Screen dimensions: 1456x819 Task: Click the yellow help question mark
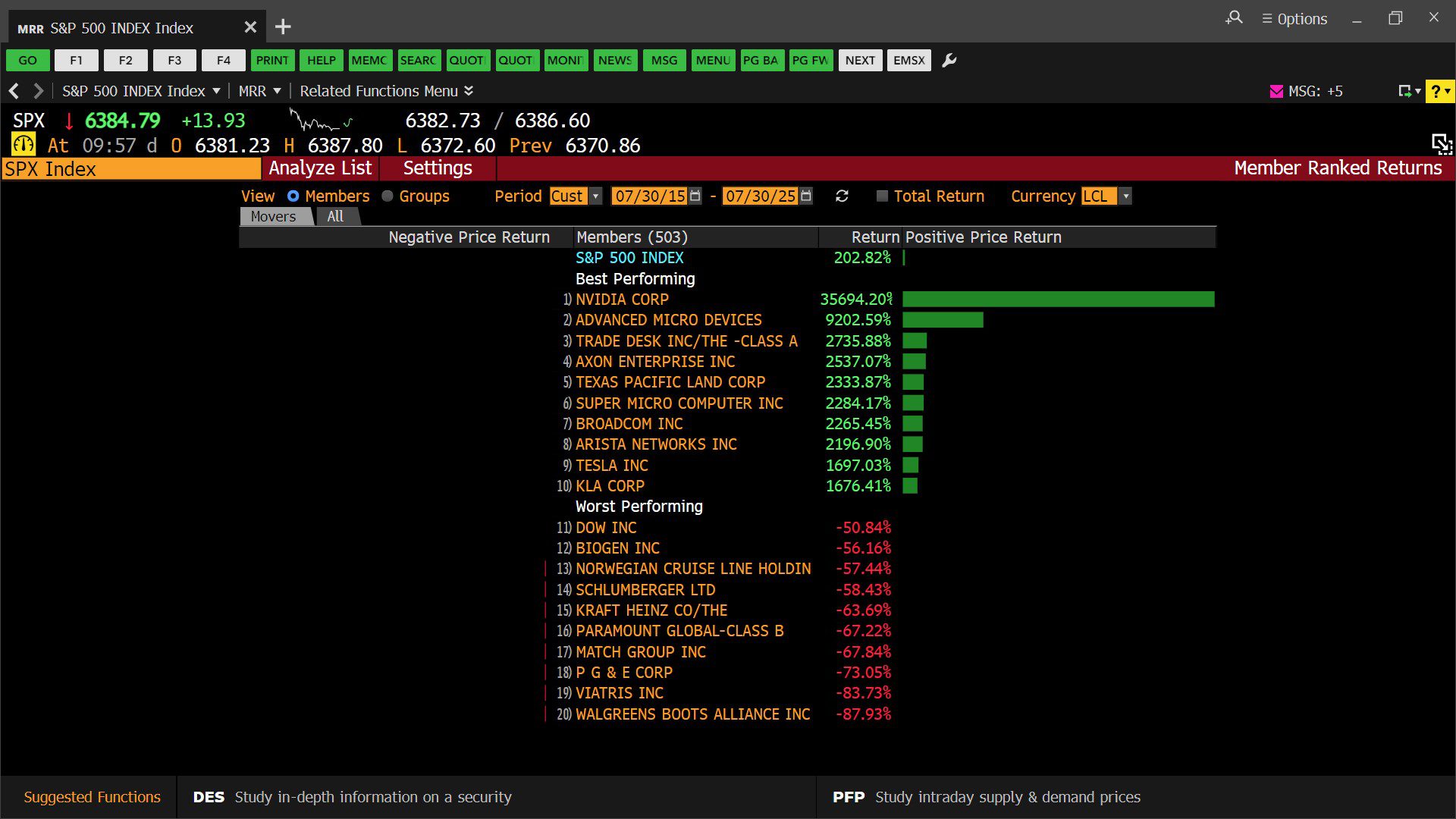pos(1439,91)
